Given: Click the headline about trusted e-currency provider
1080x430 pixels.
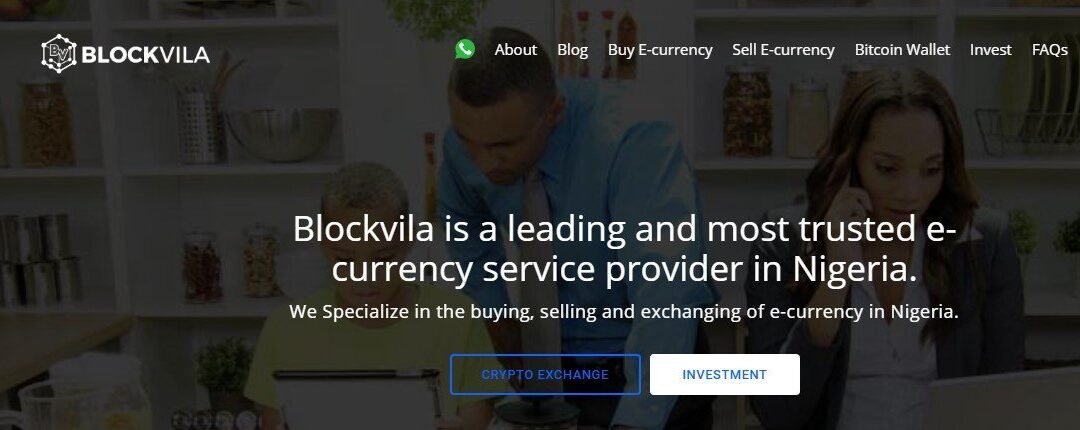Looking at the screenshot, I should click(x=624, y=249).
